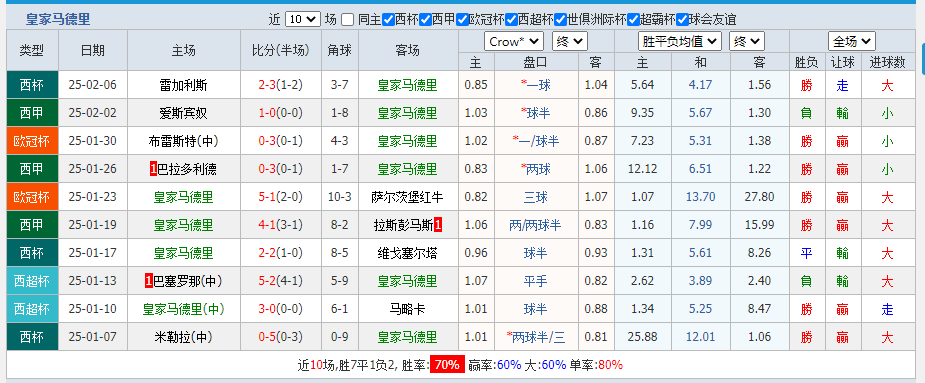Click the 西杯 league tag on 25-01-07
Screen dimensions: 925x383
coord(32,338)
